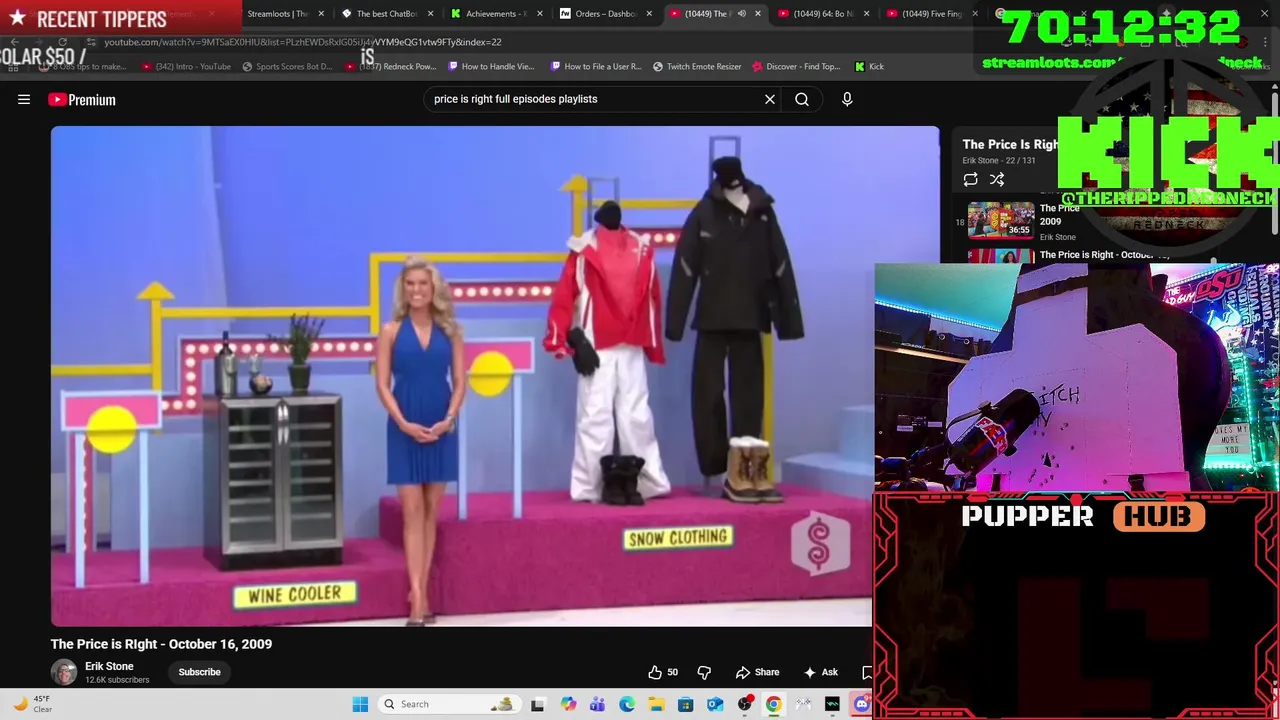The height and width of the screenshot is (720, 1280).
Task: Click the browser address bar URL
Action: tap(303, 42)
